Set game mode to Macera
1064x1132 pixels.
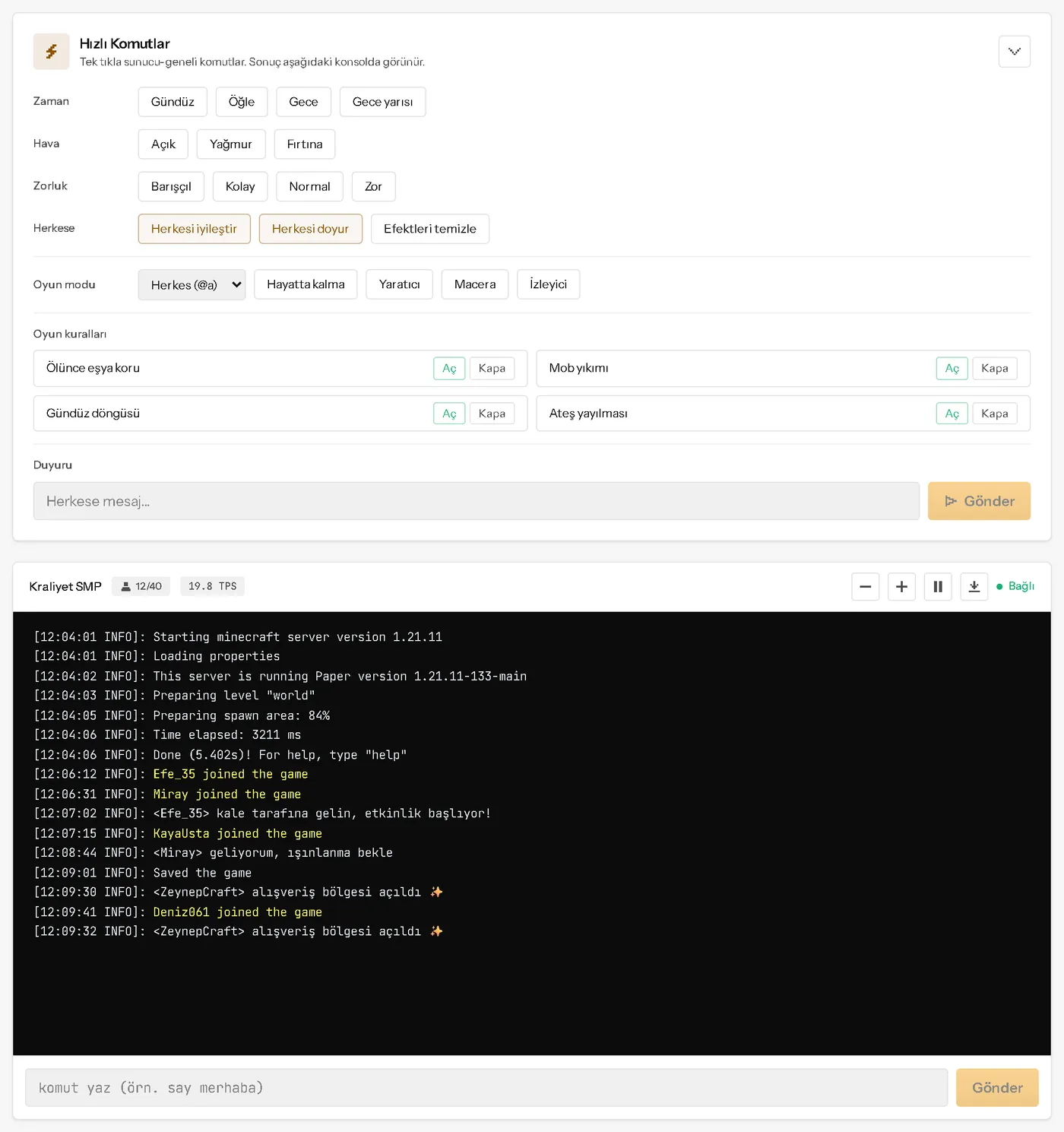pos(475,284)
